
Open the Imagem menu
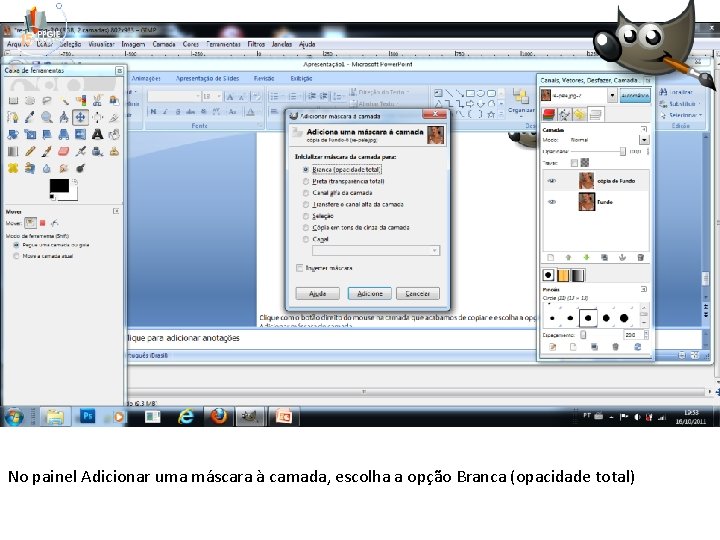pos(133,44)
